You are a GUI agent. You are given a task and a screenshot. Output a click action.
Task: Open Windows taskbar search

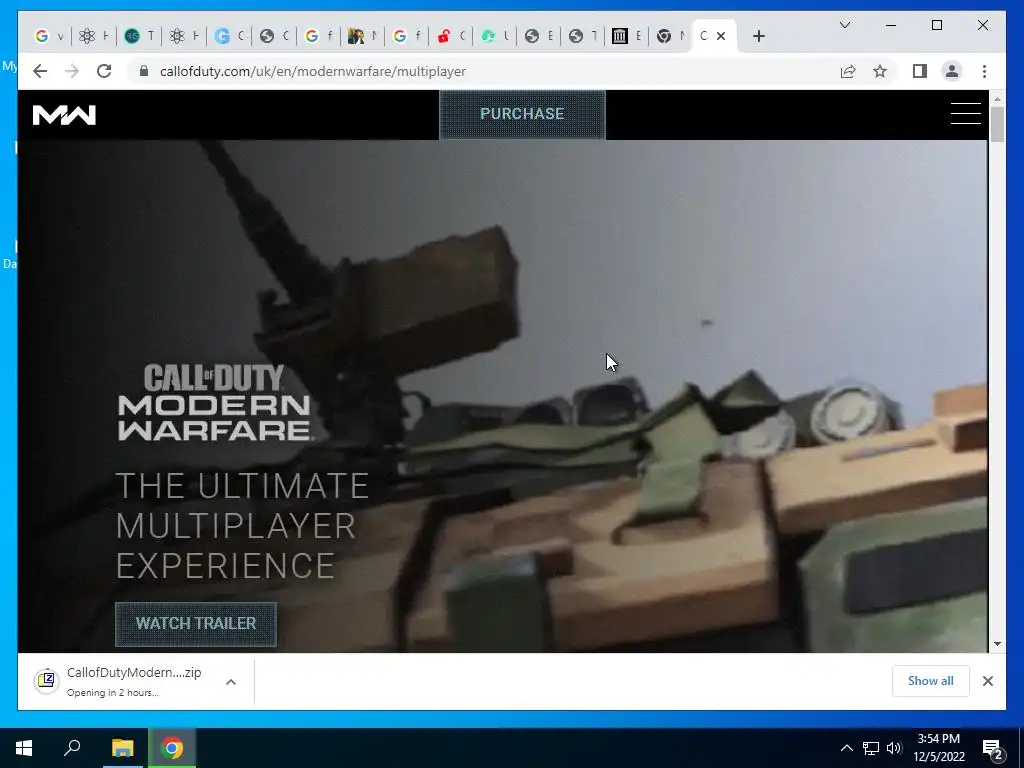tap(72, 748)
